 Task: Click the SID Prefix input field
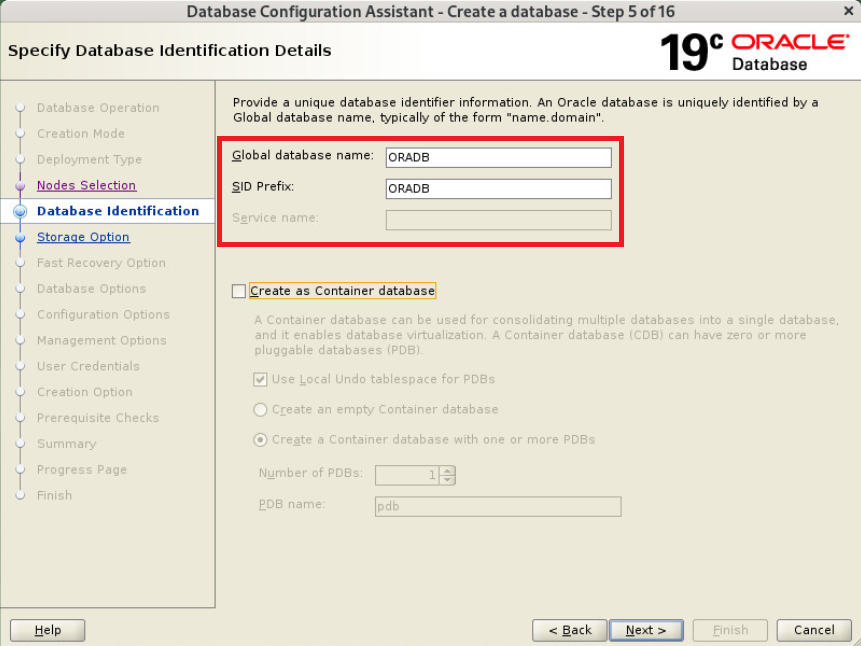click(x=498, y=188)
